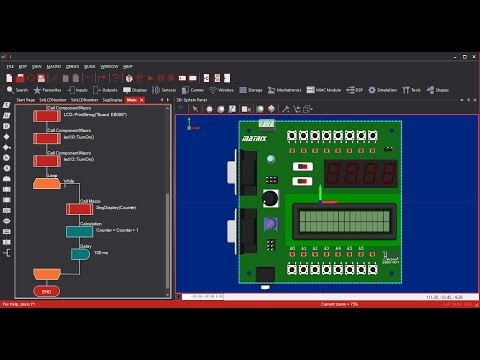The height and width of the screenshot is (360, 480).
Task: Select the Output icon in the flowchart palette
Action: (x=6, y=116)
